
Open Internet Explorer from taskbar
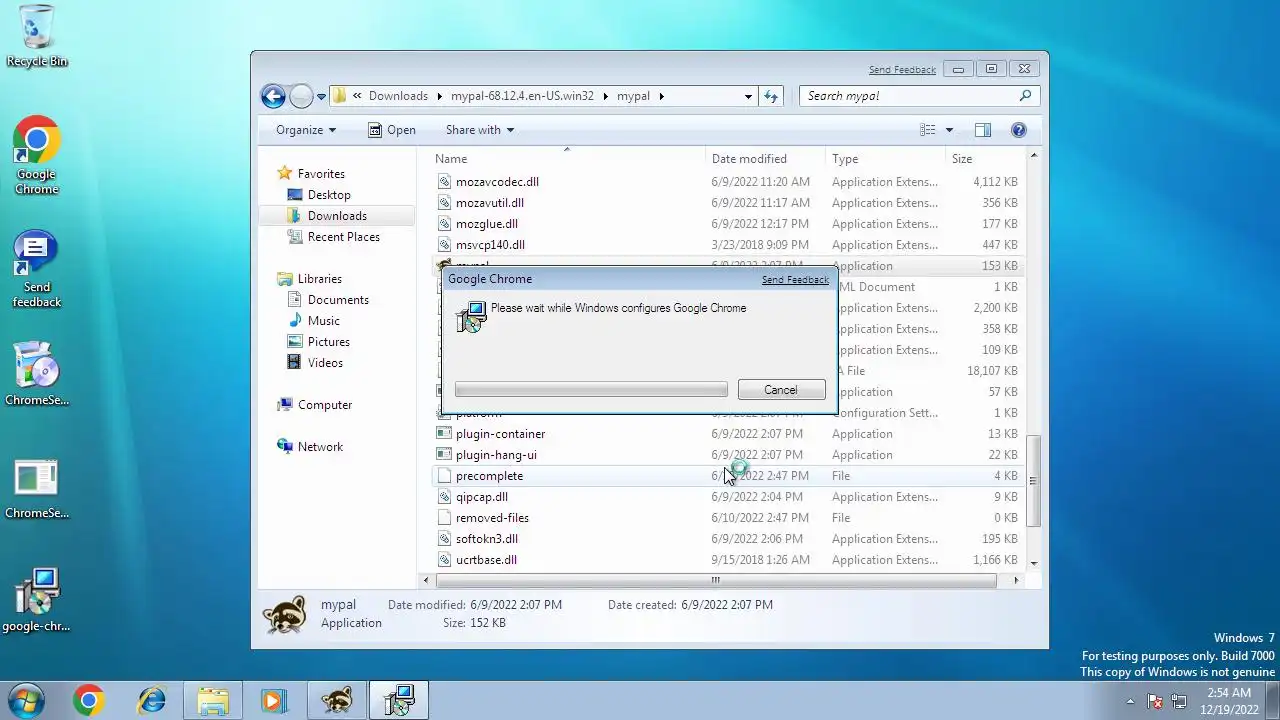click(x=151, y=700)
